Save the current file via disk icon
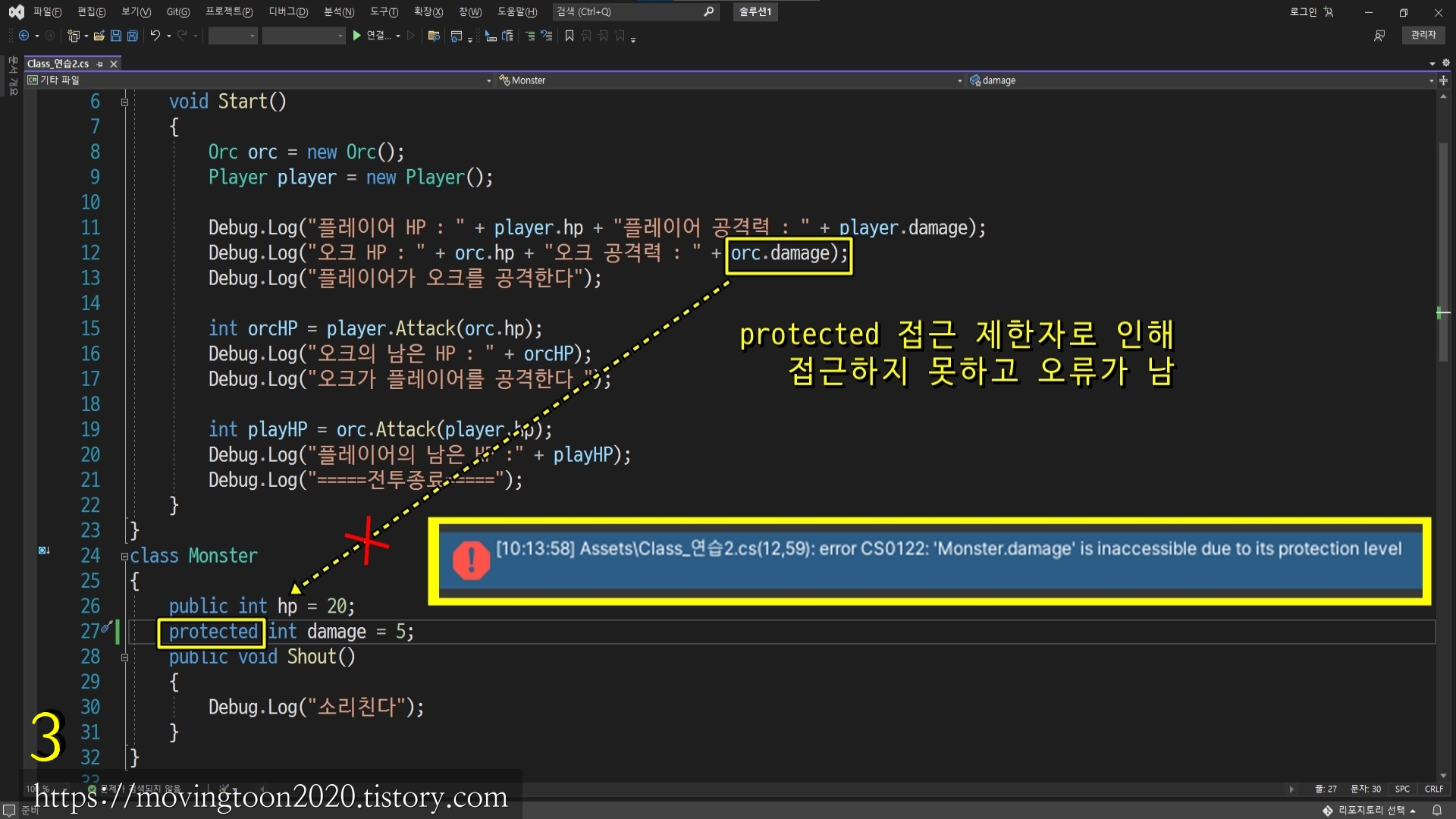Image resolution: width=1456 pixels, height=819 pixels. [x=116, y=36]
